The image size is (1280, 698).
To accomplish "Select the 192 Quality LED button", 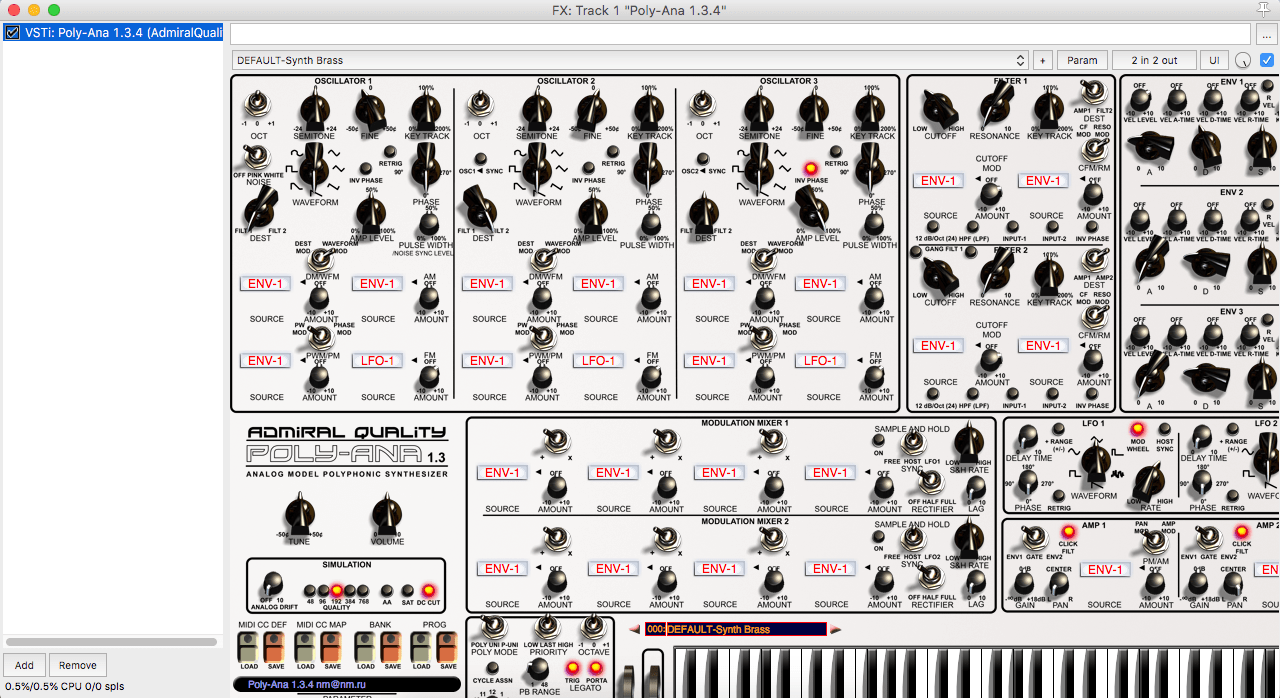I will 337,590.
